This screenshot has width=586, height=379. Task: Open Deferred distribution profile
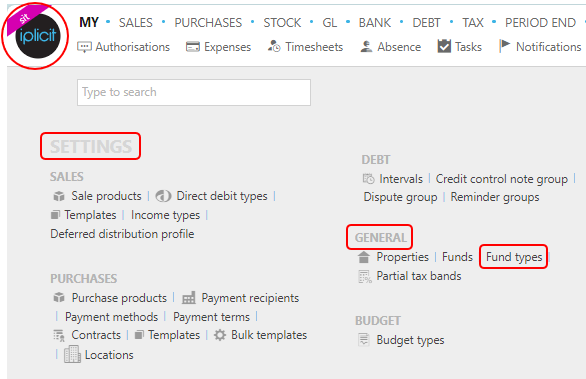pyautogui.click(x=122, y=234)
